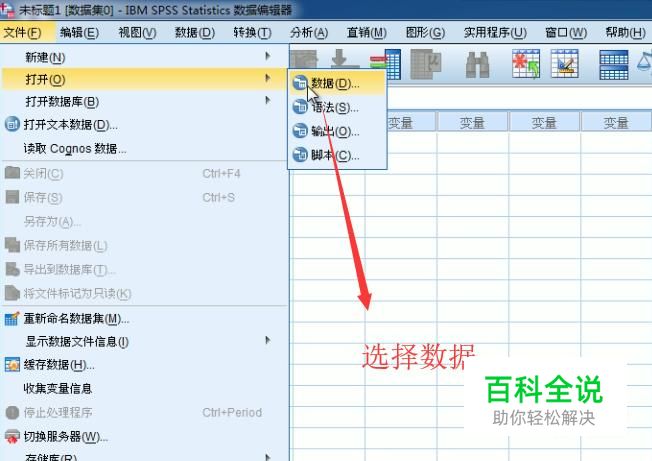The width and height of the screenshot is (652, 461).
Task: Open the Analyze menu (分析)
Action: point(309,32)
